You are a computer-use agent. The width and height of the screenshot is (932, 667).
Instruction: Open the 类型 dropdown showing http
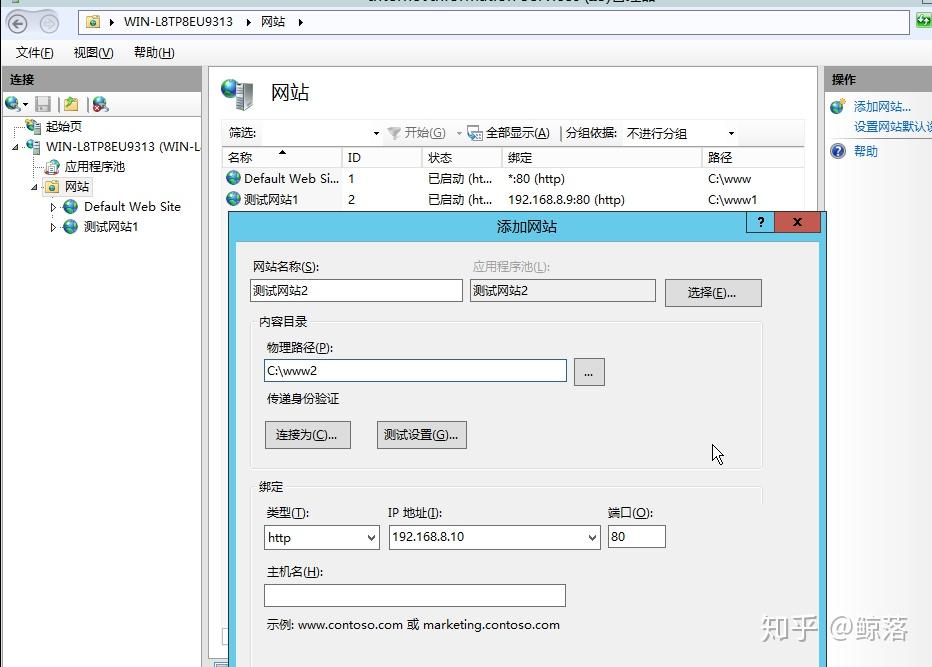click(371, 537)
